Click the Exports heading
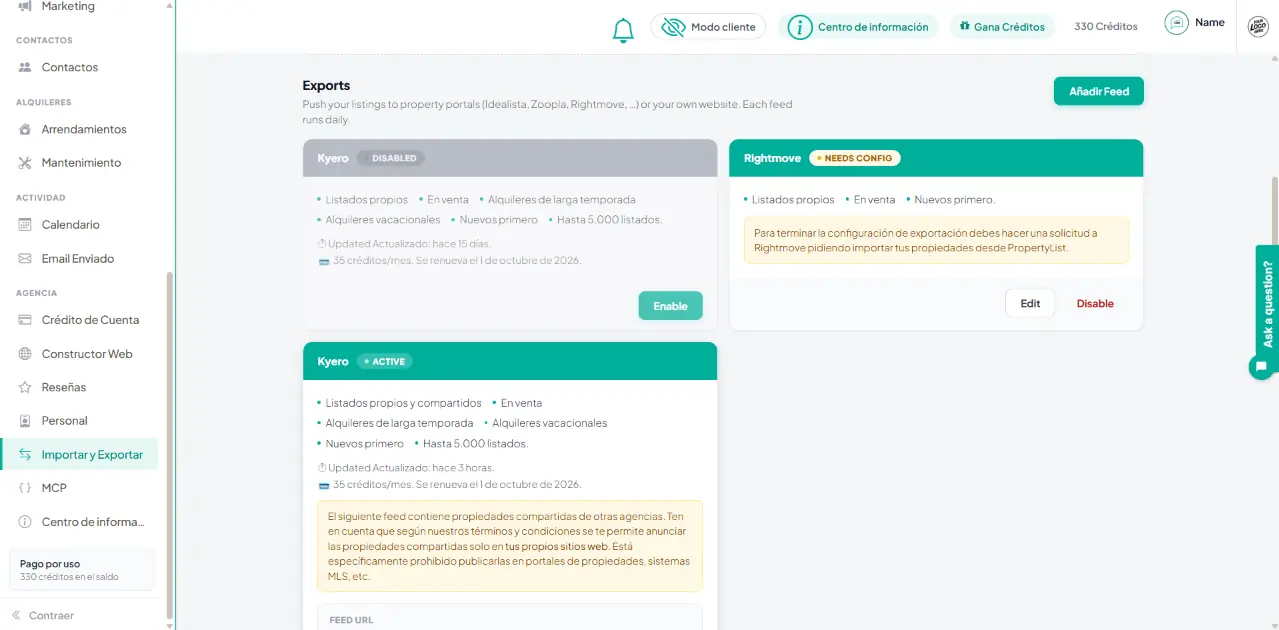This screenshot has width=1279, height=630. pos(326,86)
